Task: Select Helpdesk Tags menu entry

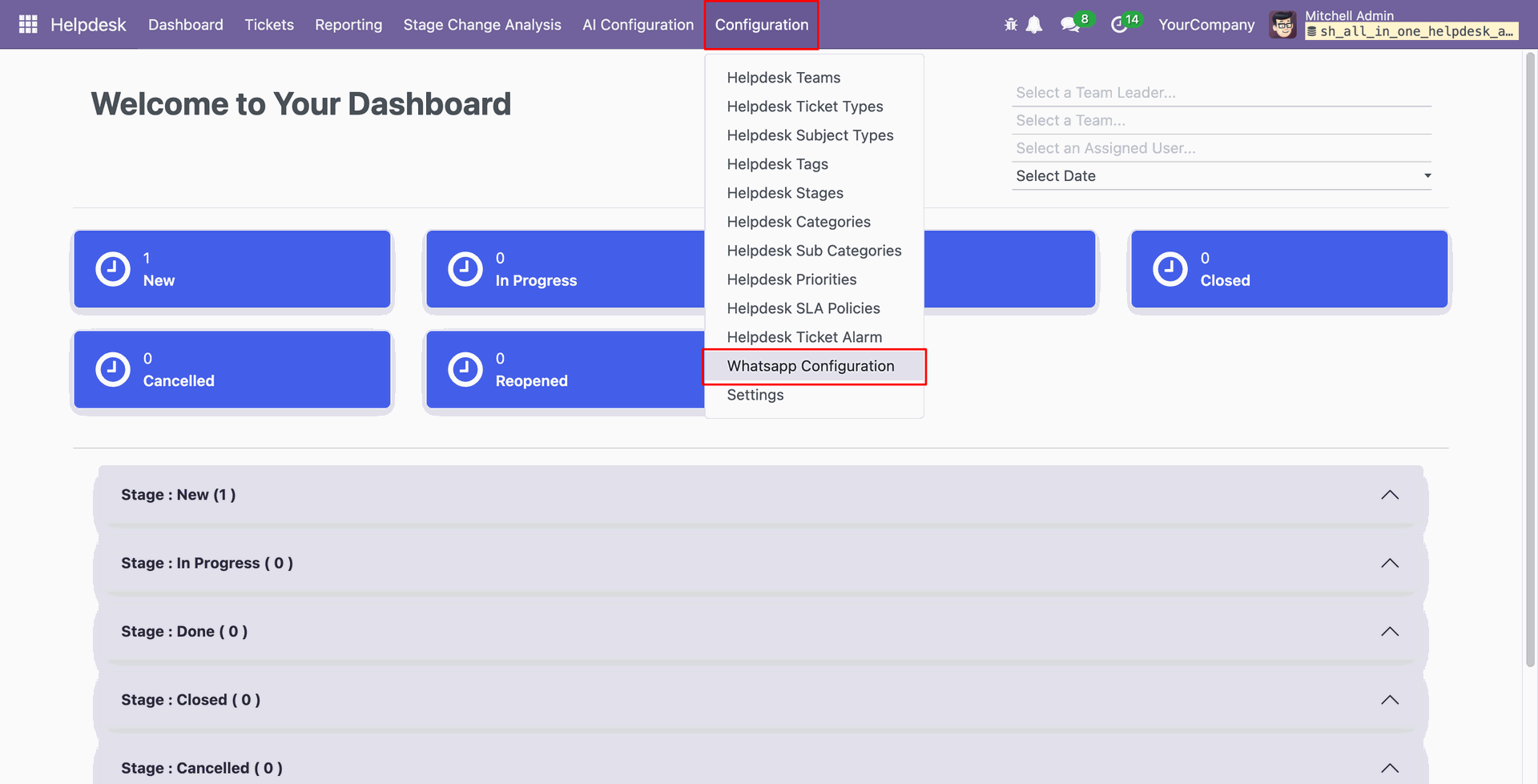Action: click(x=815, y=164)
